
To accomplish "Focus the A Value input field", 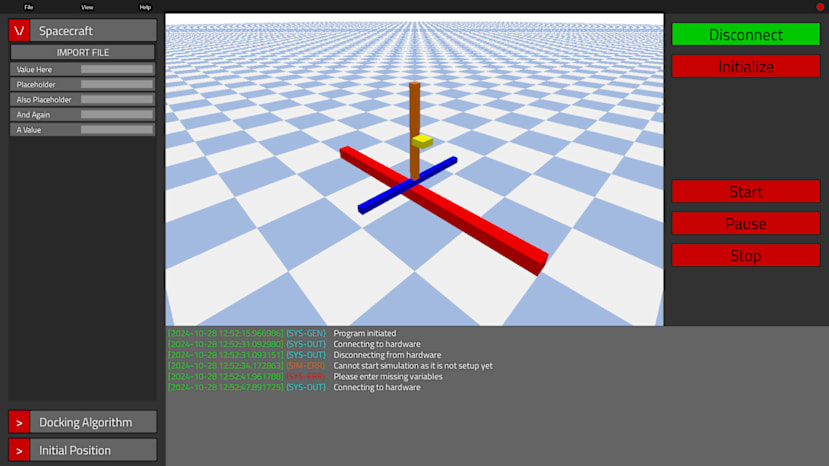I will (x=117, y=130).
